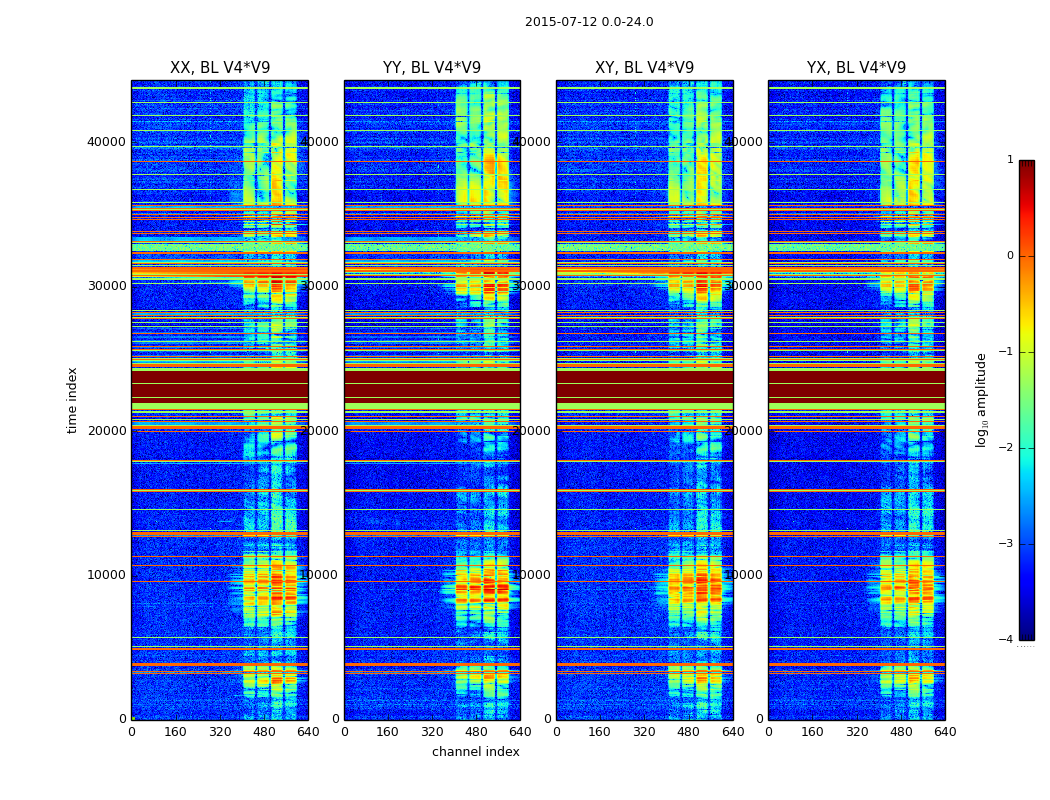The height and width of the screenshot is (800, 1050).
Task: Click the time index y-axis label
Action: pos(72,400)
